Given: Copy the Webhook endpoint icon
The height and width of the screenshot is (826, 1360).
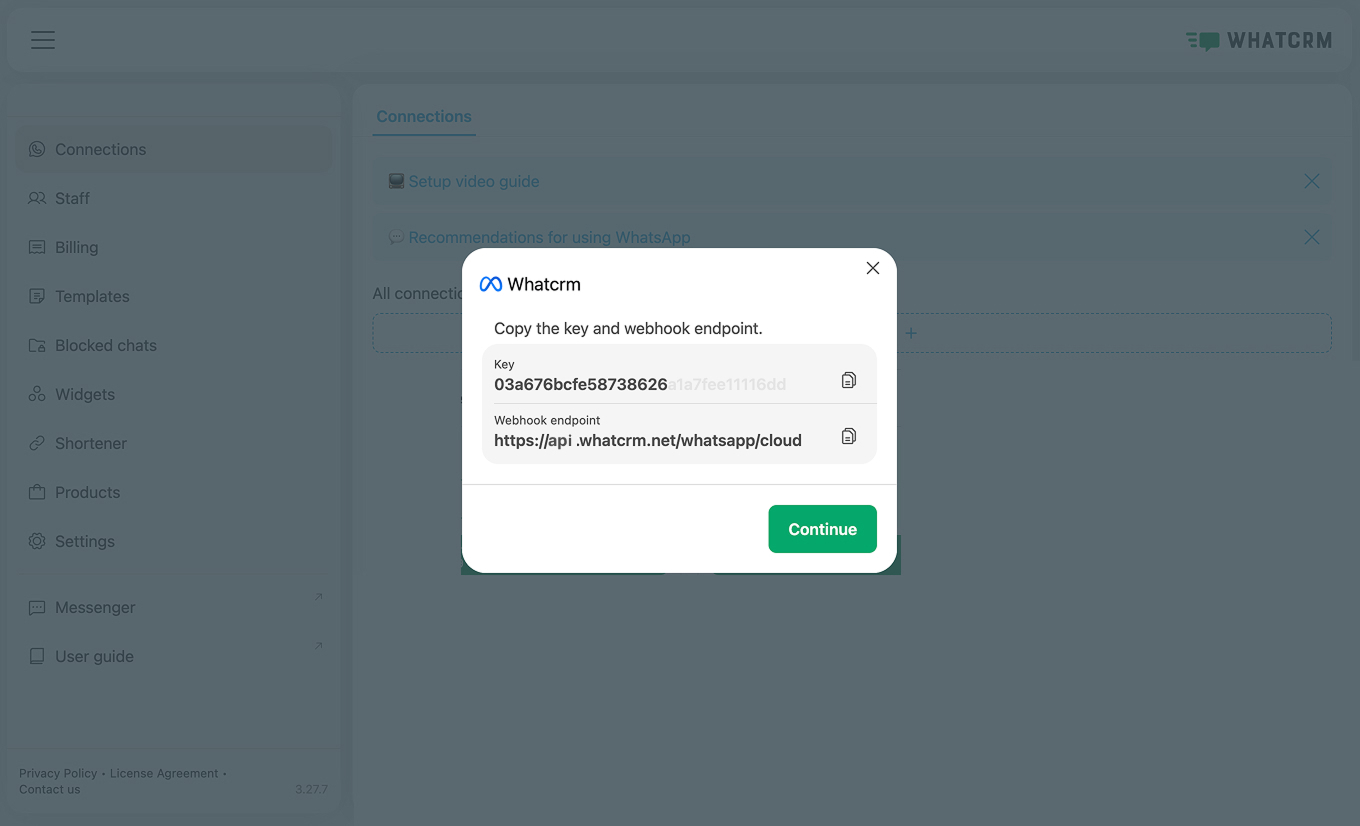Looking at the screenshot, I should click(x=849, y=436).
